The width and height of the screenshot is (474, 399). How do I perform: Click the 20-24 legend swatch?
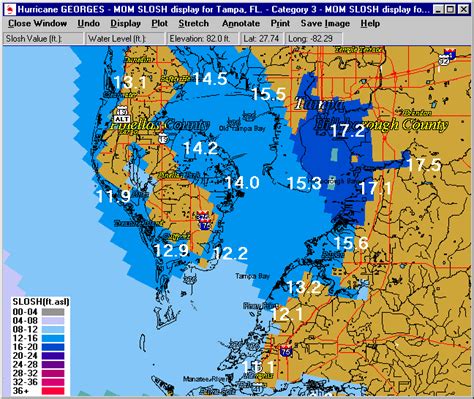tap(53, 356)
